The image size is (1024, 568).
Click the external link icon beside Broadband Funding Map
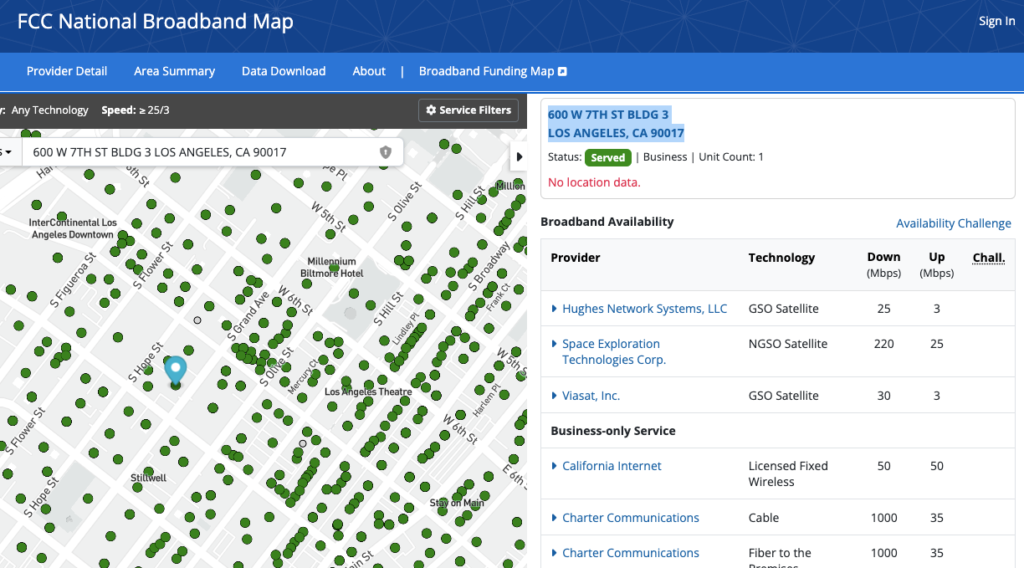click(x=563, y=72)
